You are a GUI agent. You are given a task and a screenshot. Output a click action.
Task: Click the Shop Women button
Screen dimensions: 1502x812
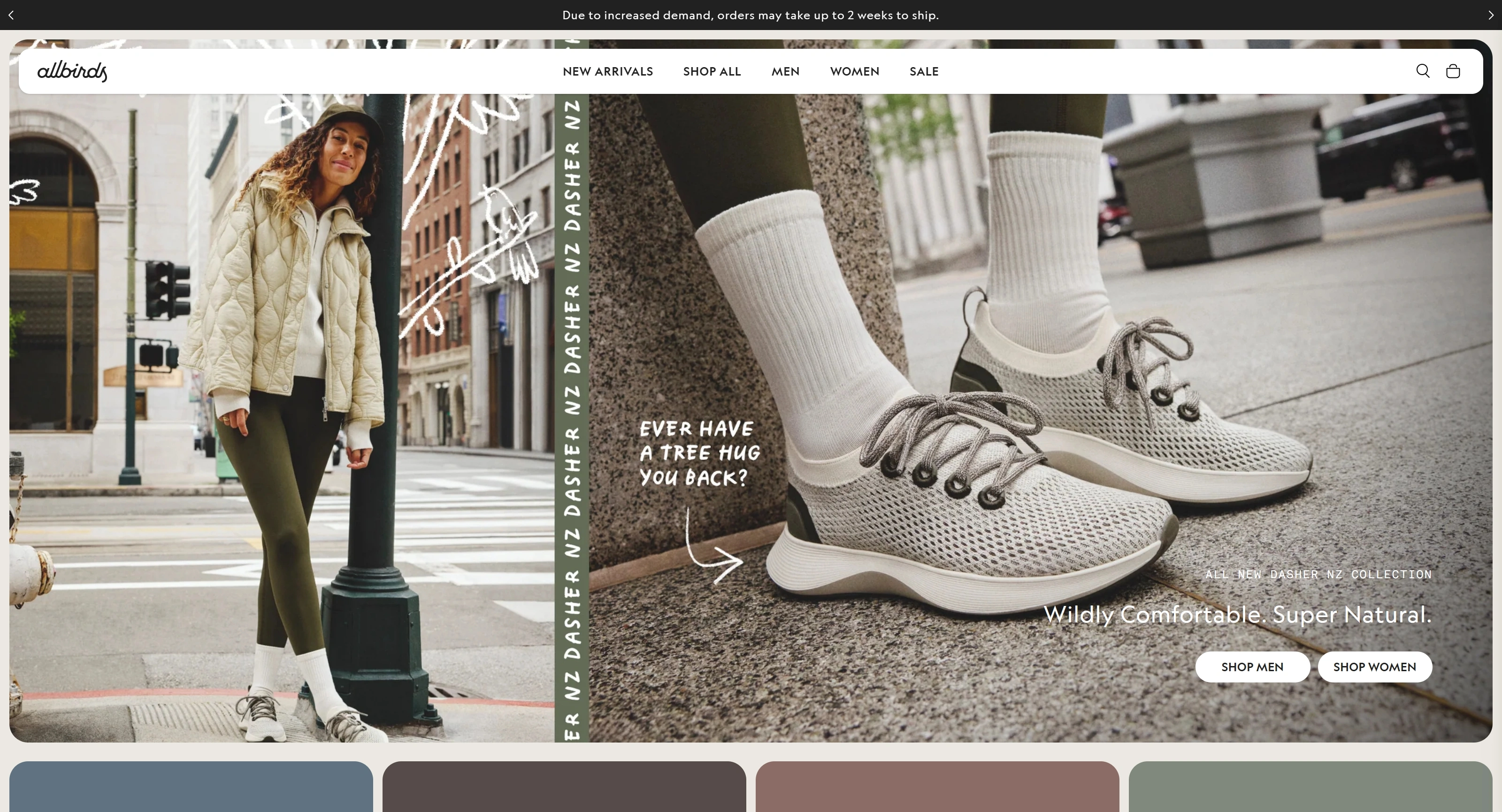click(x=1375, y=667)
